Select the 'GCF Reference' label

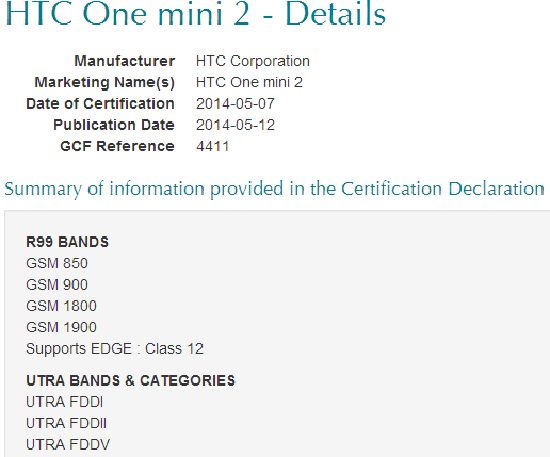coord(117,146)
